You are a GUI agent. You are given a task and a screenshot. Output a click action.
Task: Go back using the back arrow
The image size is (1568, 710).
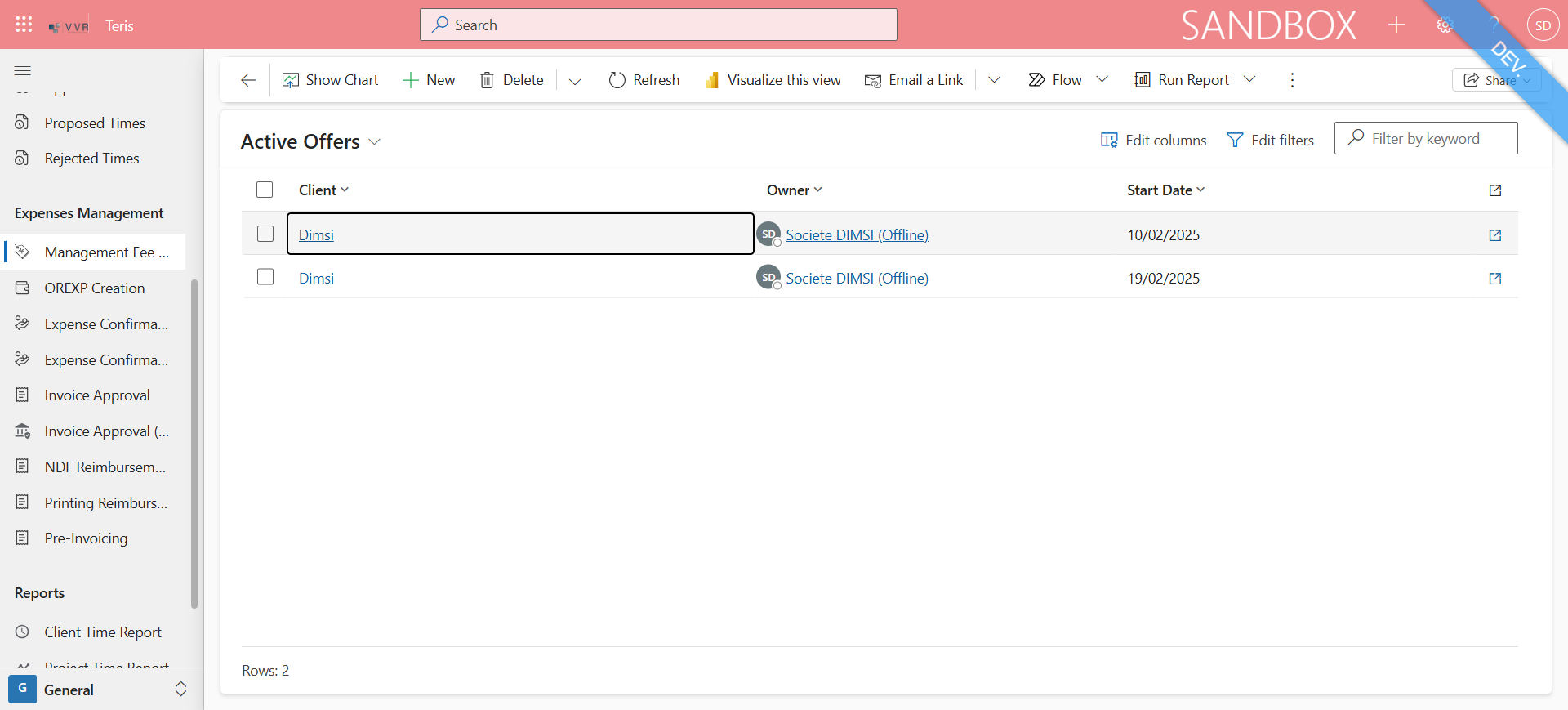tap(248, 80)
